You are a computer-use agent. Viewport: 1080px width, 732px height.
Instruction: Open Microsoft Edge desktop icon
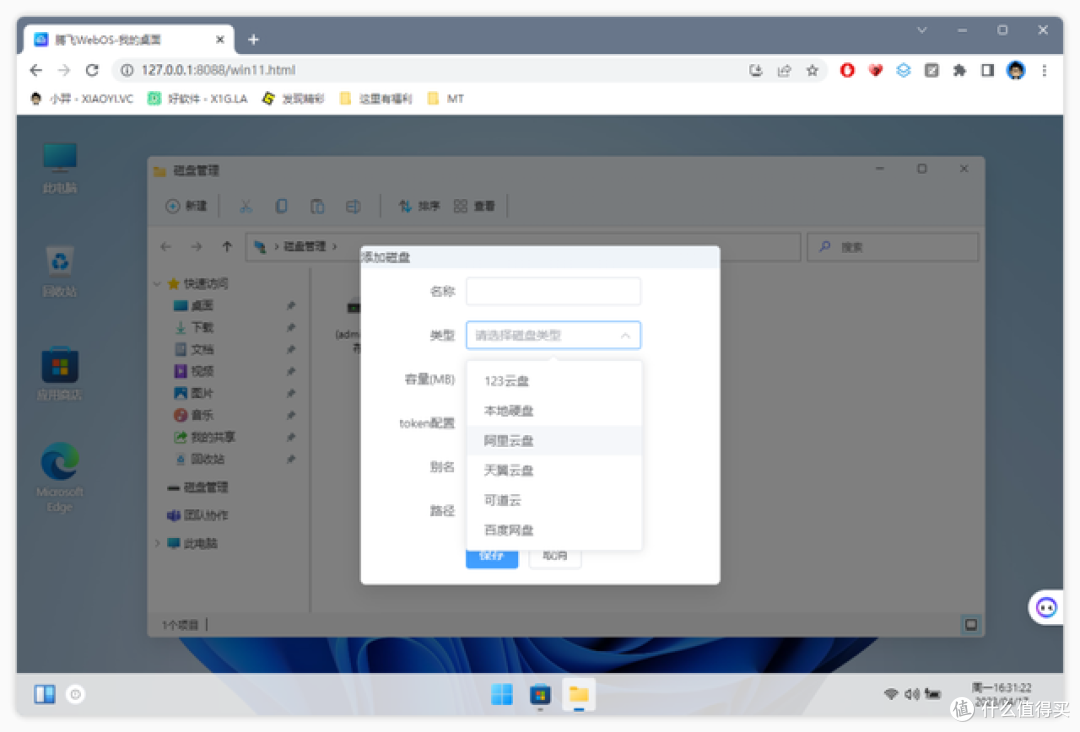60,478
